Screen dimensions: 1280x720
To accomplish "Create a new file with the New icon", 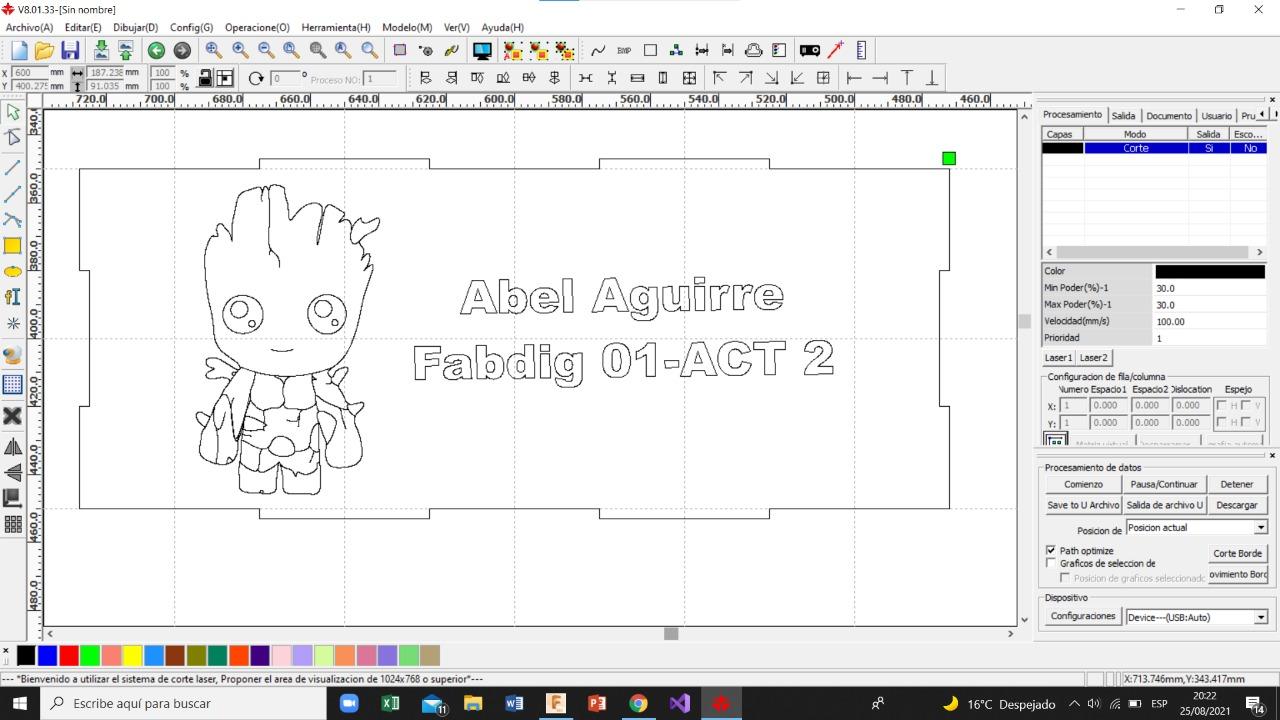I will [x=19, y=50].
